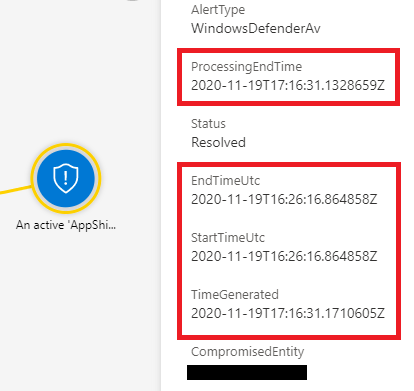Select the AlertType label

click(x=218, y=10)
